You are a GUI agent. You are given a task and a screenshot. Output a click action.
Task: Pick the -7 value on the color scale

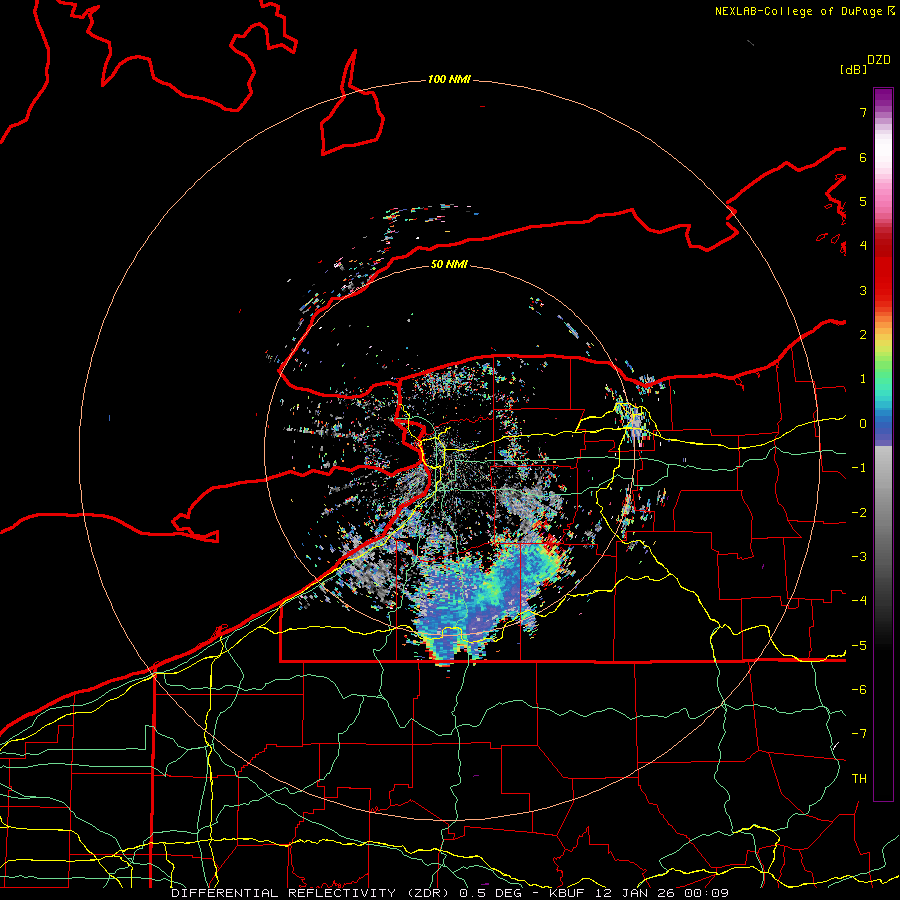(859, 734)
